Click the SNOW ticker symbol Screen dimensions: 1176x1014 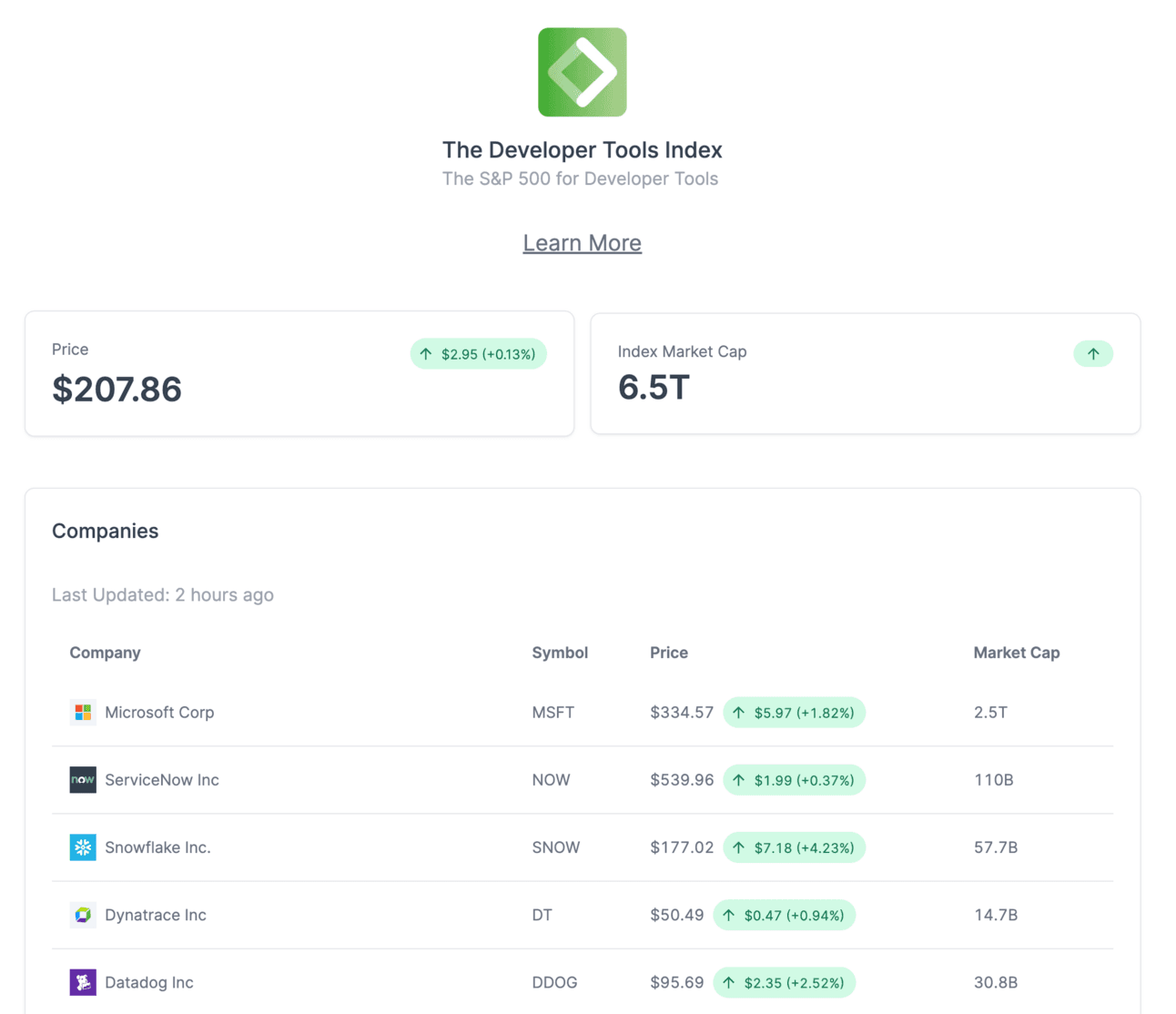[x=556, y=847]
